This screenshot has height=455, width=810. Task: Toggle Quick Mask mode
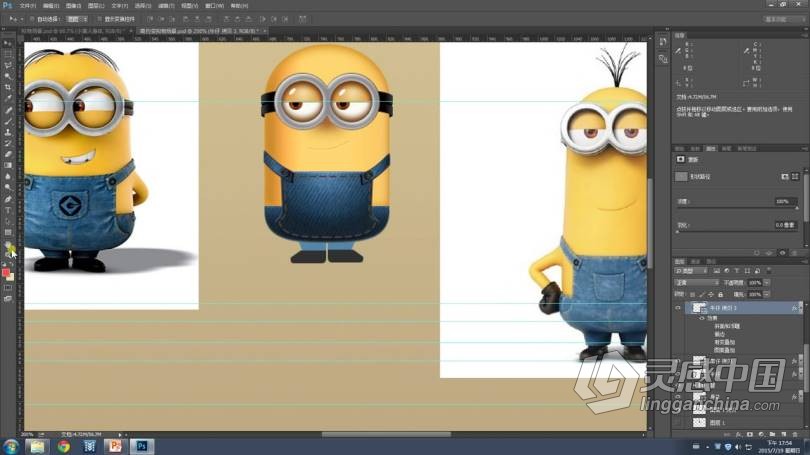click(8, 288)
